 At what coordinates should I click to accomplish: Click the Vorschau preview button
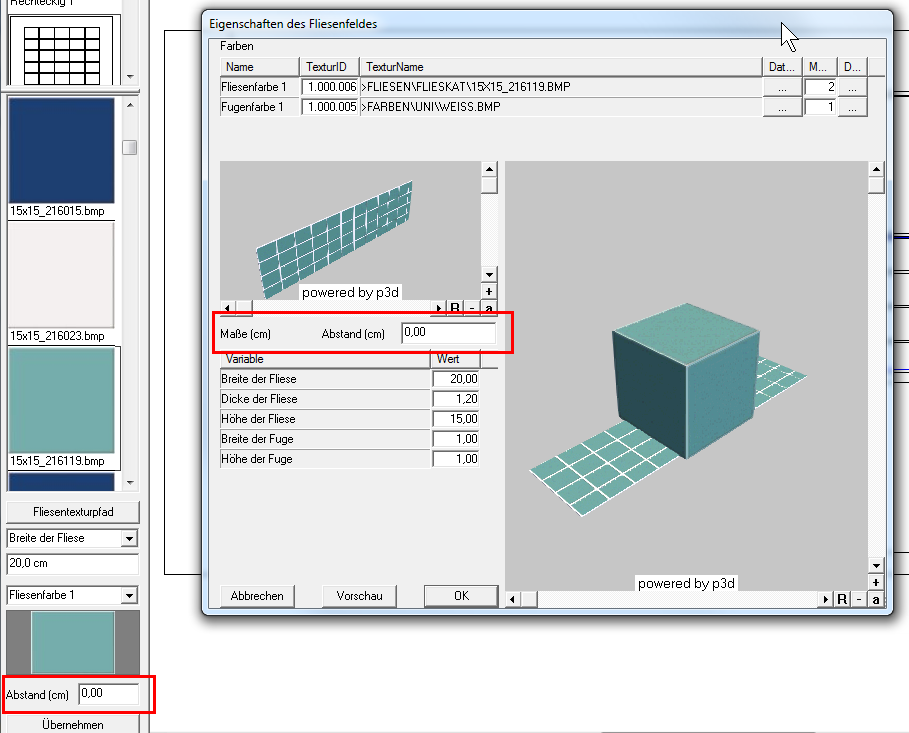(x=359, y=596)
